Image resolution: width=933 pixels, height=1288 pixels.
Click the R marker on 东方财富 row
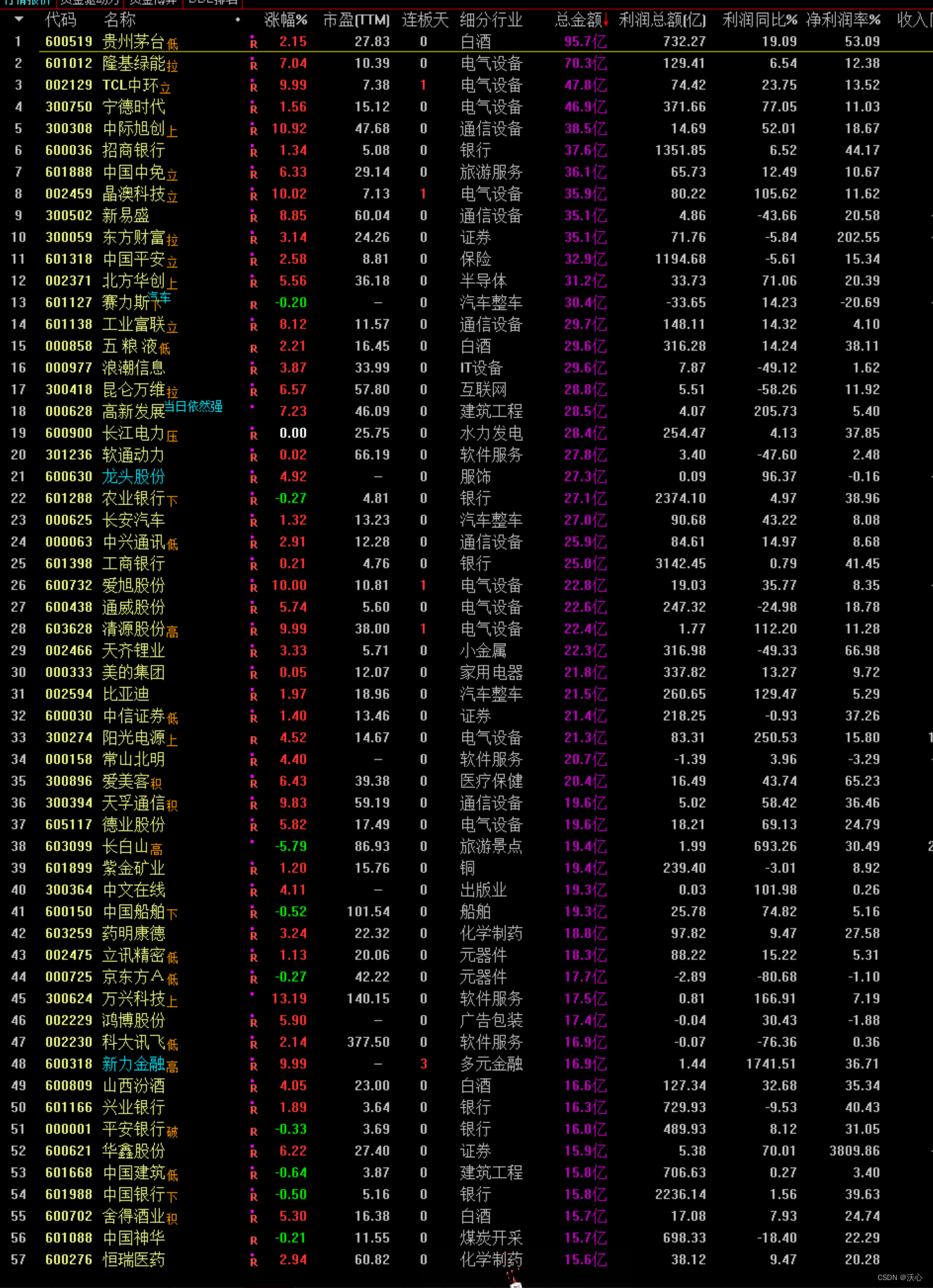254,240
